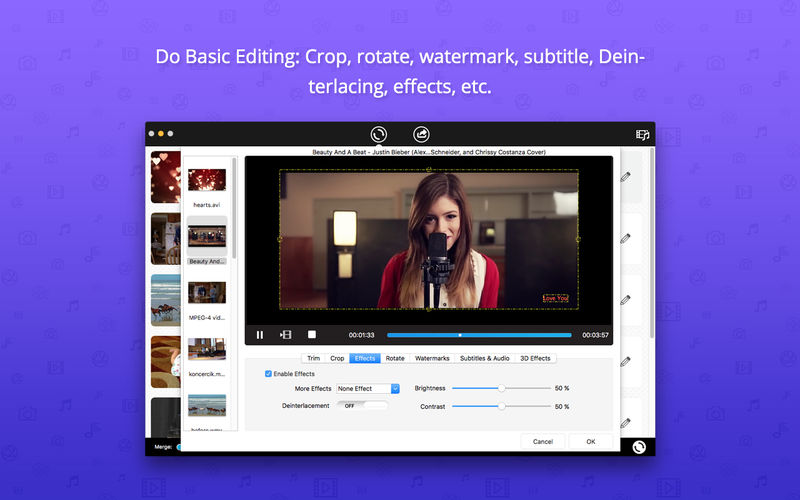The width and height of the screenshot is (800, 500).
Task: Open the media browser icon at top right
Action: tap(642, 135)
